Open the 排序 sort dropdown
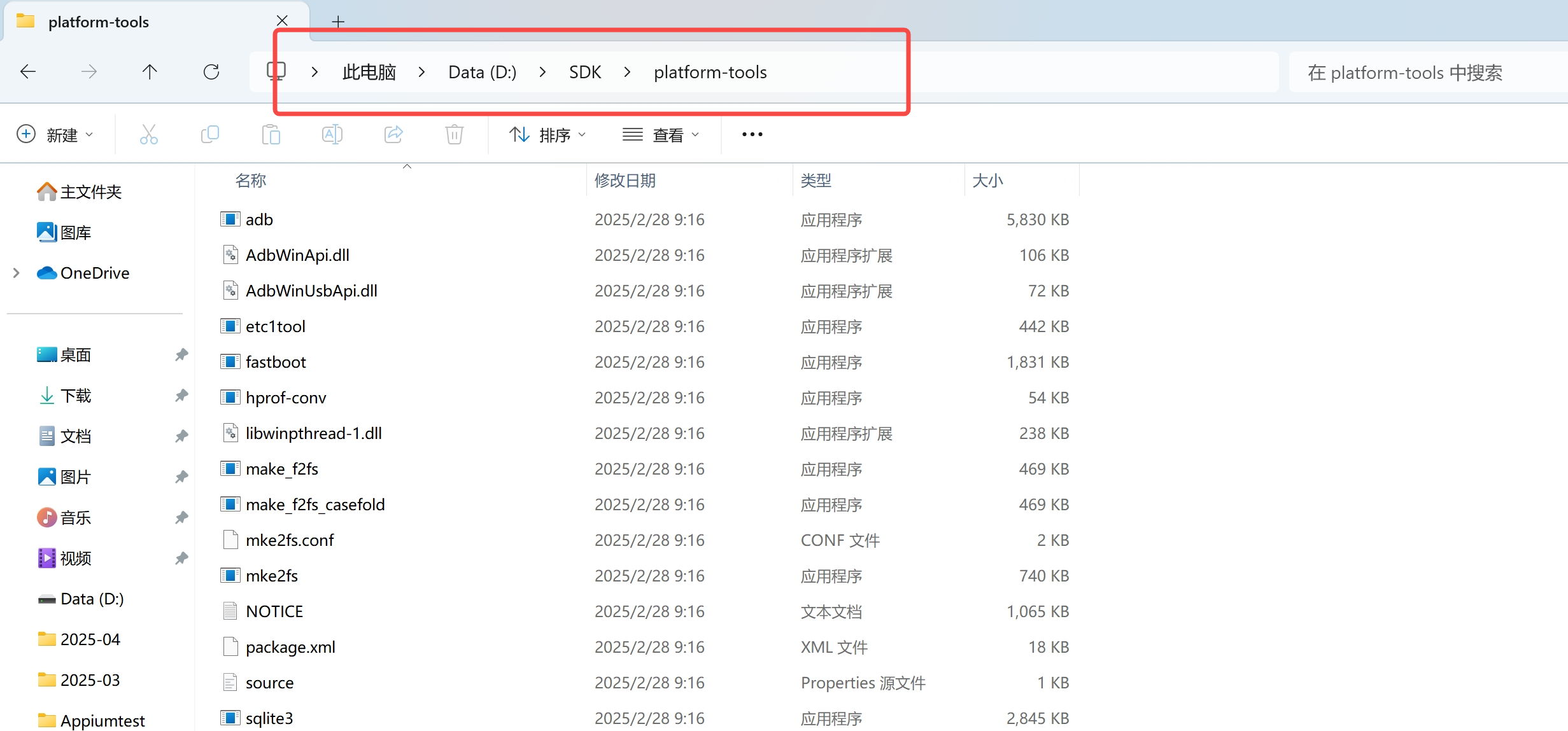 point(547,134)
